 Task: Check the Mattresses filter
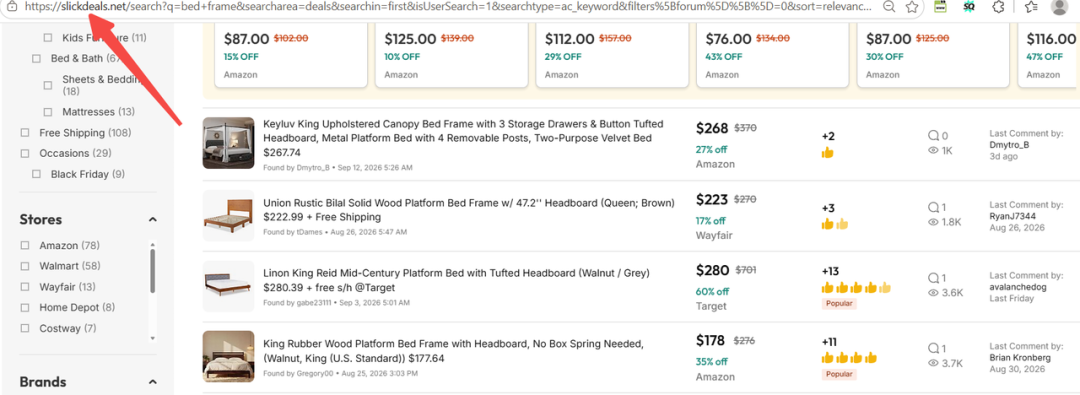48,112
